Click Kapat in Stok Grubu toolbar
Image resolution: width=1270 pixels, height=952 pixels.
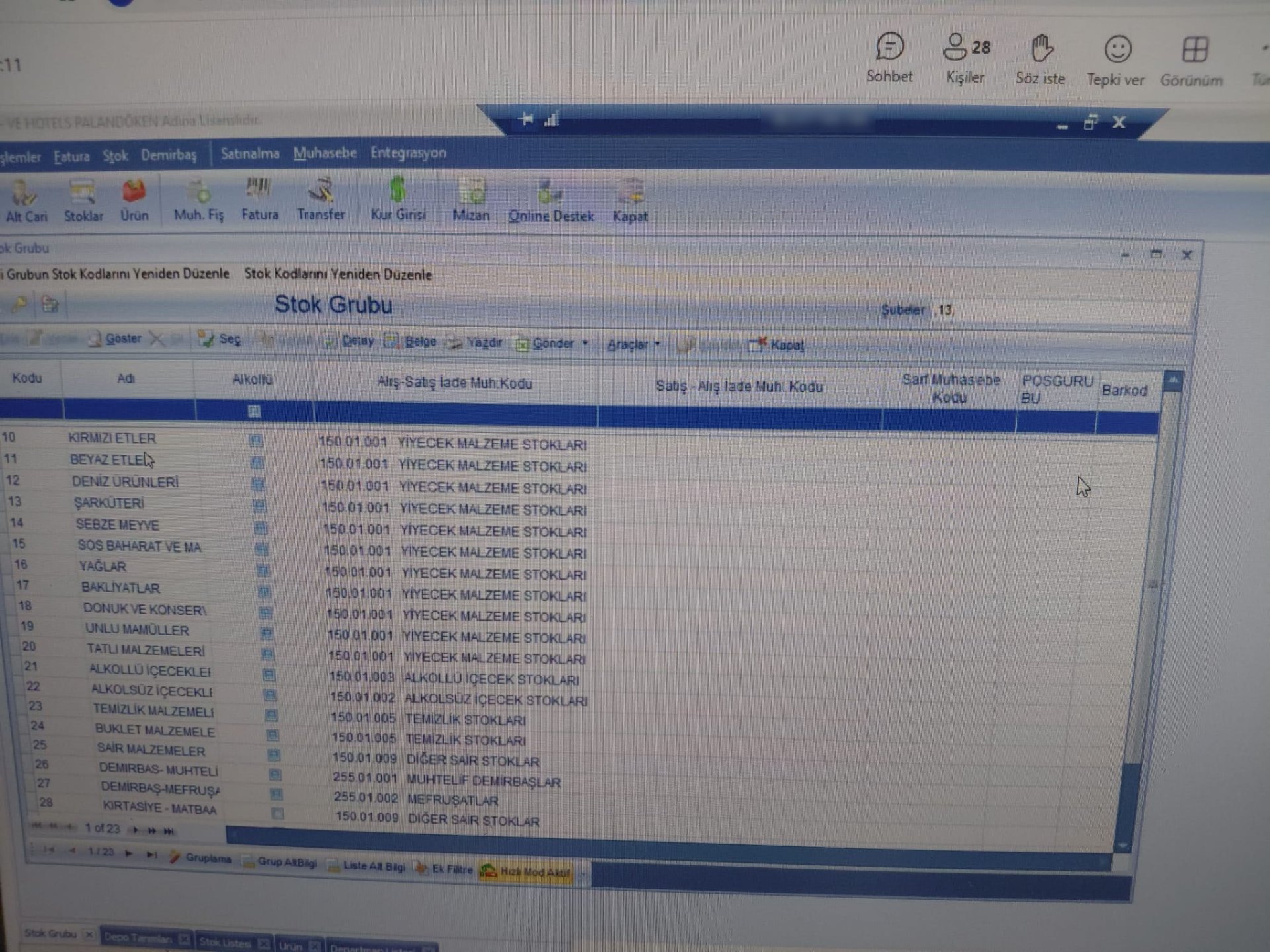(x=777, y=344)
